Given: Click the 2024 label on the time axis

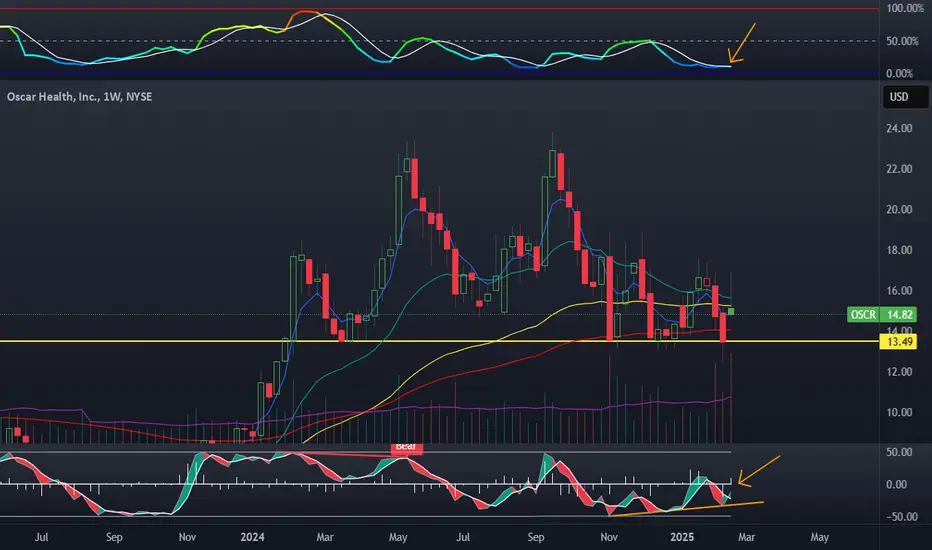Looking at the screenshot, I should coord(252,537).
